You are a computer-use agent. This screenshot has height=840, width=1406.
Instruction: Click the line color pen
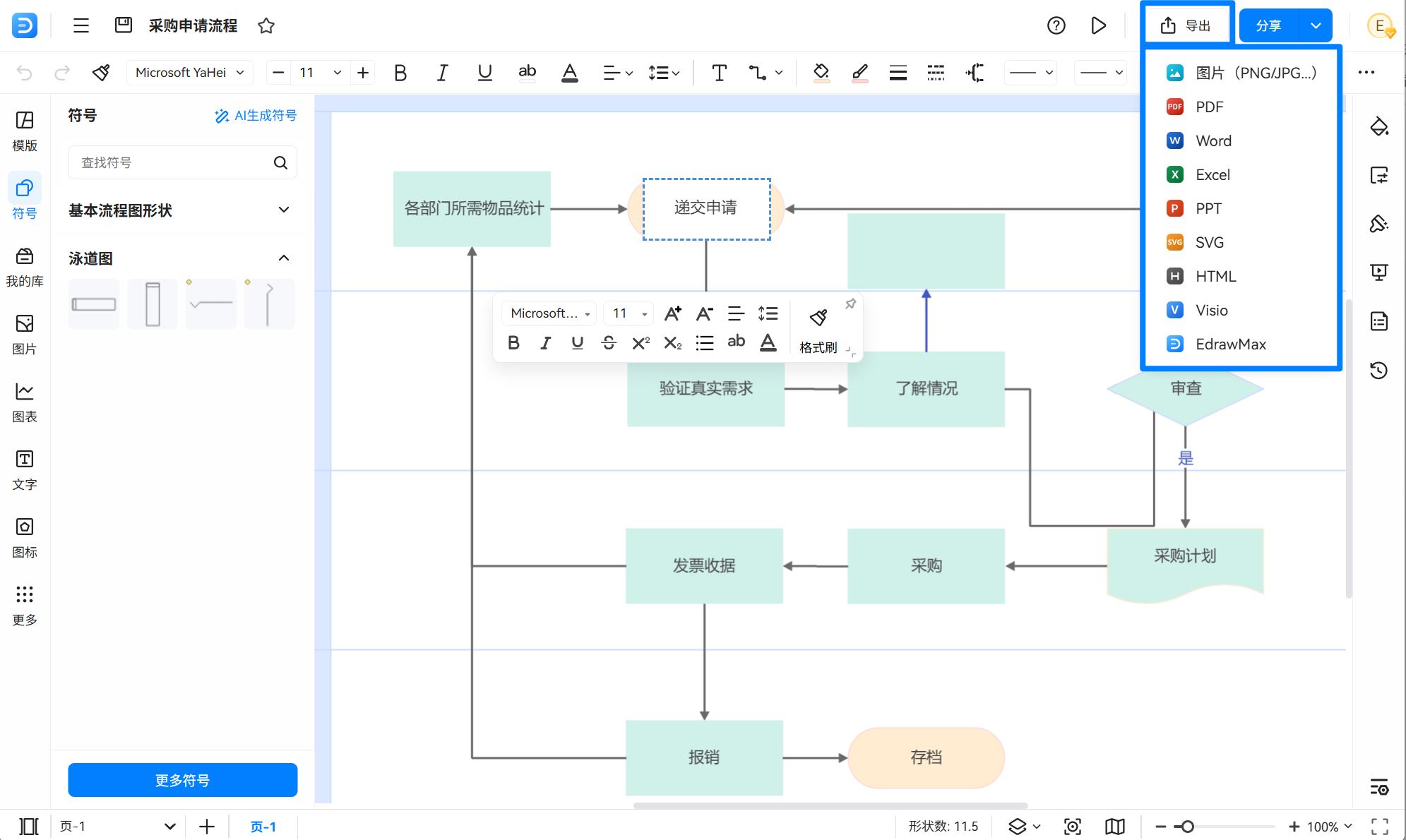(859, 73)
